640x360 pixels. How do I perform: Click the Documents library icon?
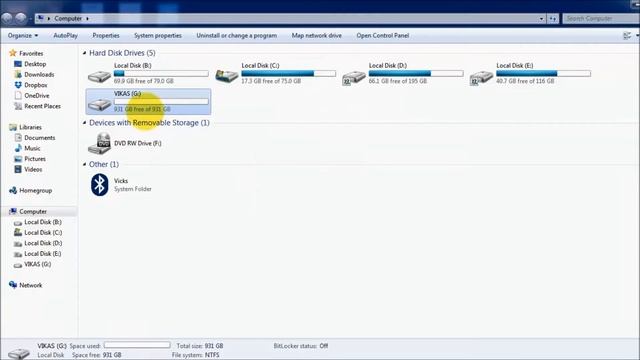pyautogui.click(x=18, y=138)
